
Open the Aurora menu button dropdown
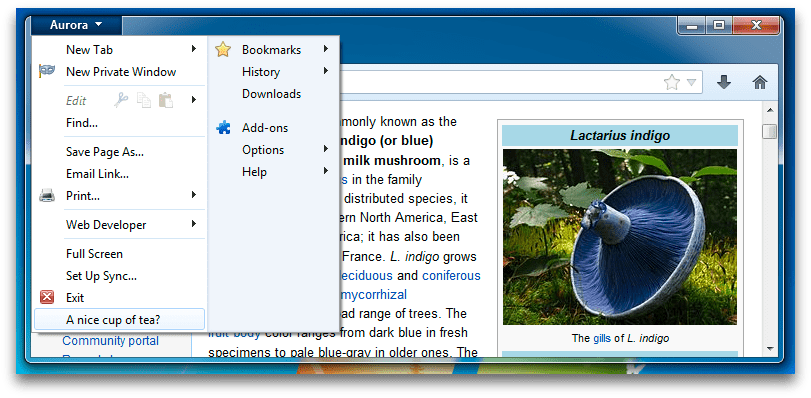(x=76, y=25)
